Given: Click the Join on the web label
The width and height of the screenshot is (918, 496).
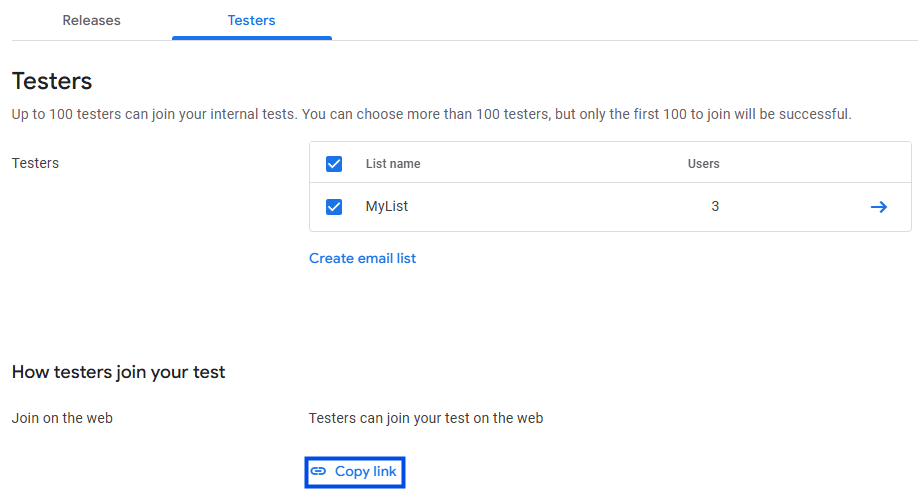Looking at the screenshot, I should tap(62, 418).
